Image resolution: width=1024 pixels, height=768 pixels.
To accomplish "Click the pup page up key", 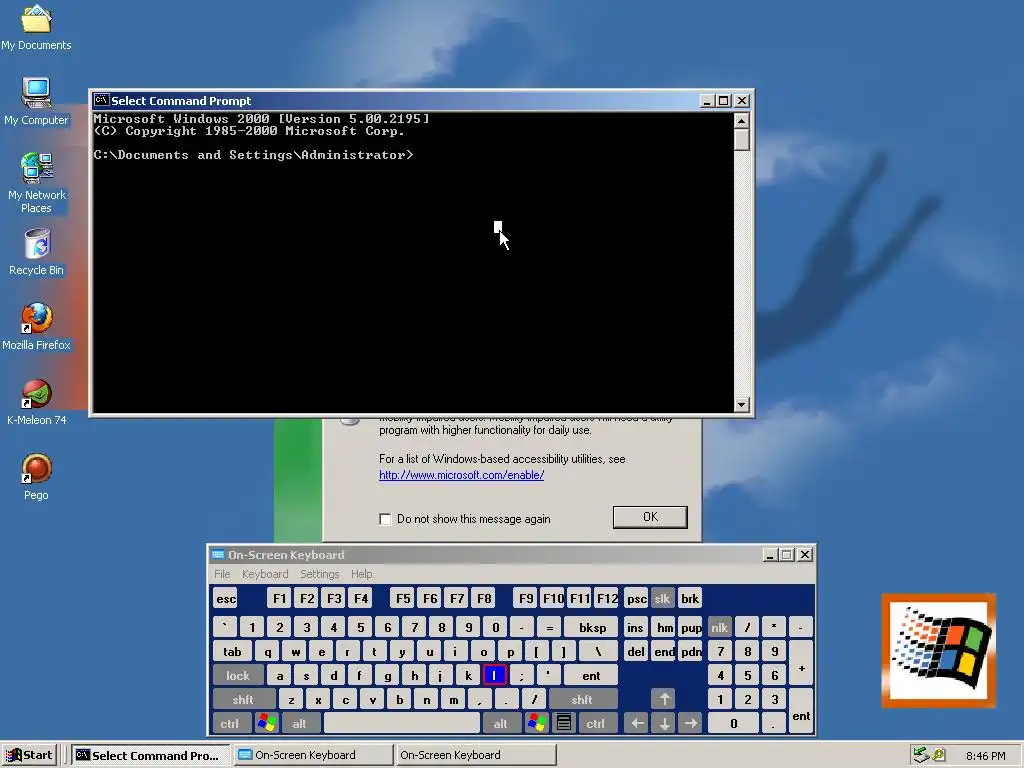I will click(x=691, y=627).
